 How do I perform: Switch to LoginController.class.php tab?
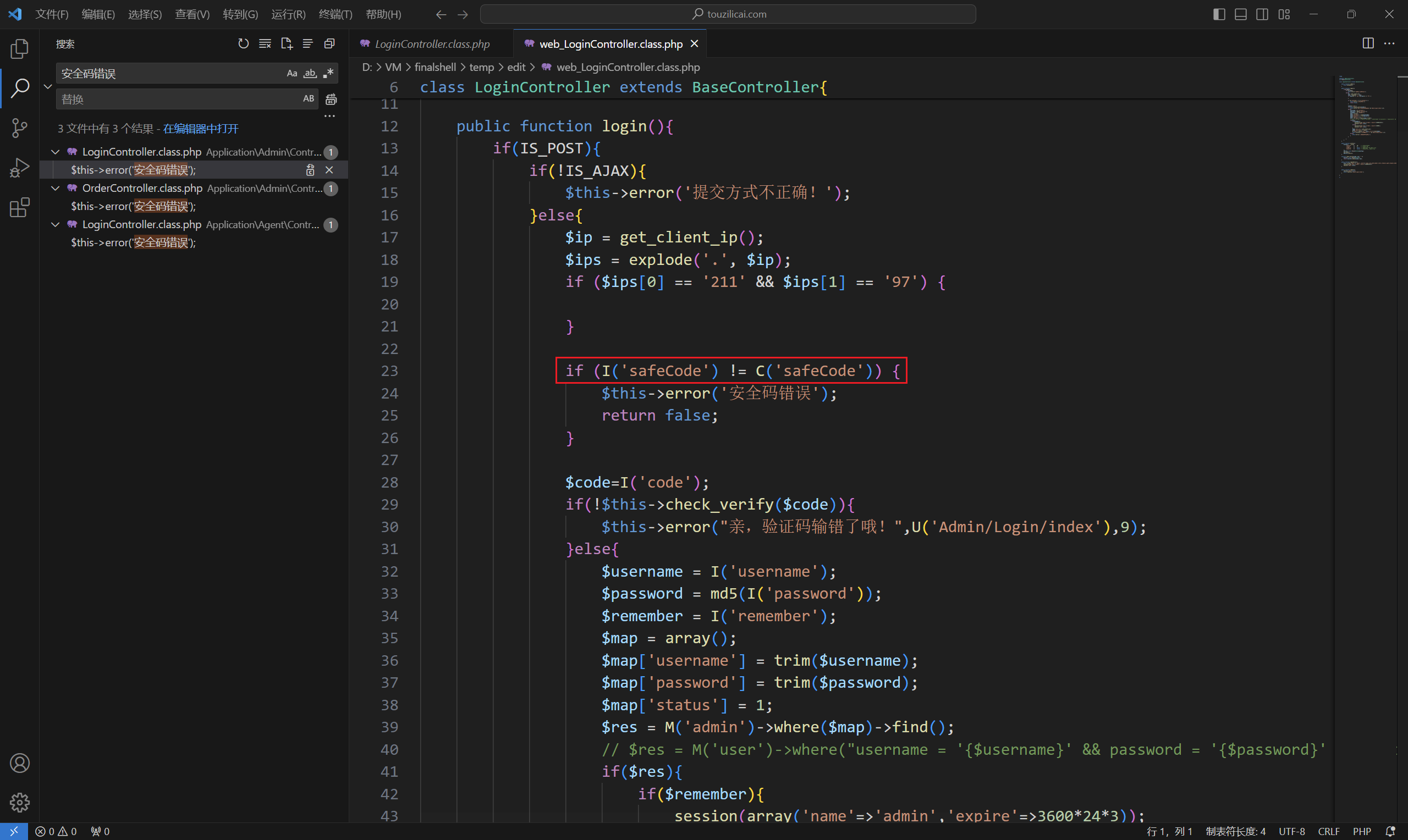[x=431, y=43]
